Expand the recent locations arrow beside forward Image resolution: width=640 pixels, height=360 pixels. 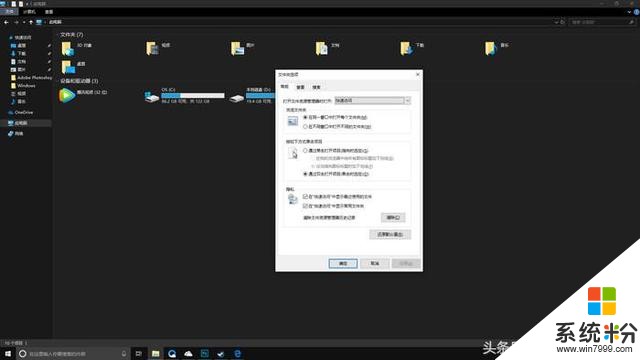pos(24,22)
